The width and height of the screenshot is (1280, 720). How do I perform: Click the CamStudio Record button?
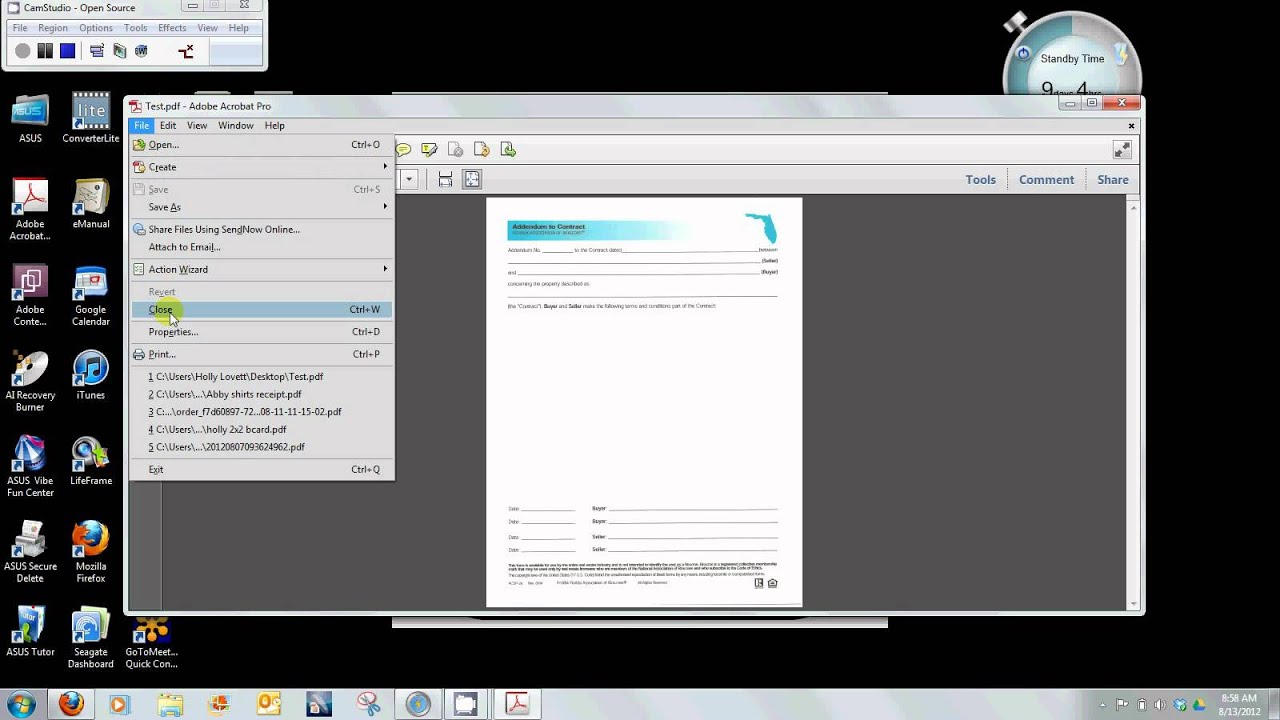(23, 51)
